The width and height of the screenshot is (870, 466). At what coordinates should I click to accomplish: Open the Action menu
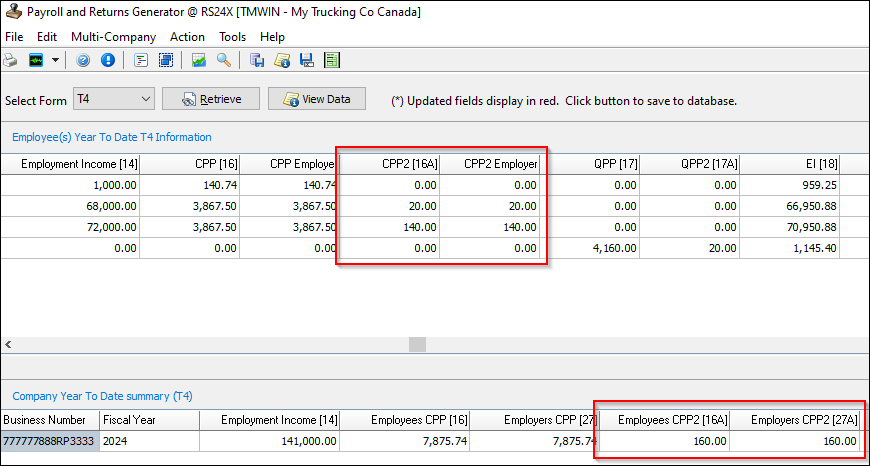[x=187, y=37]
